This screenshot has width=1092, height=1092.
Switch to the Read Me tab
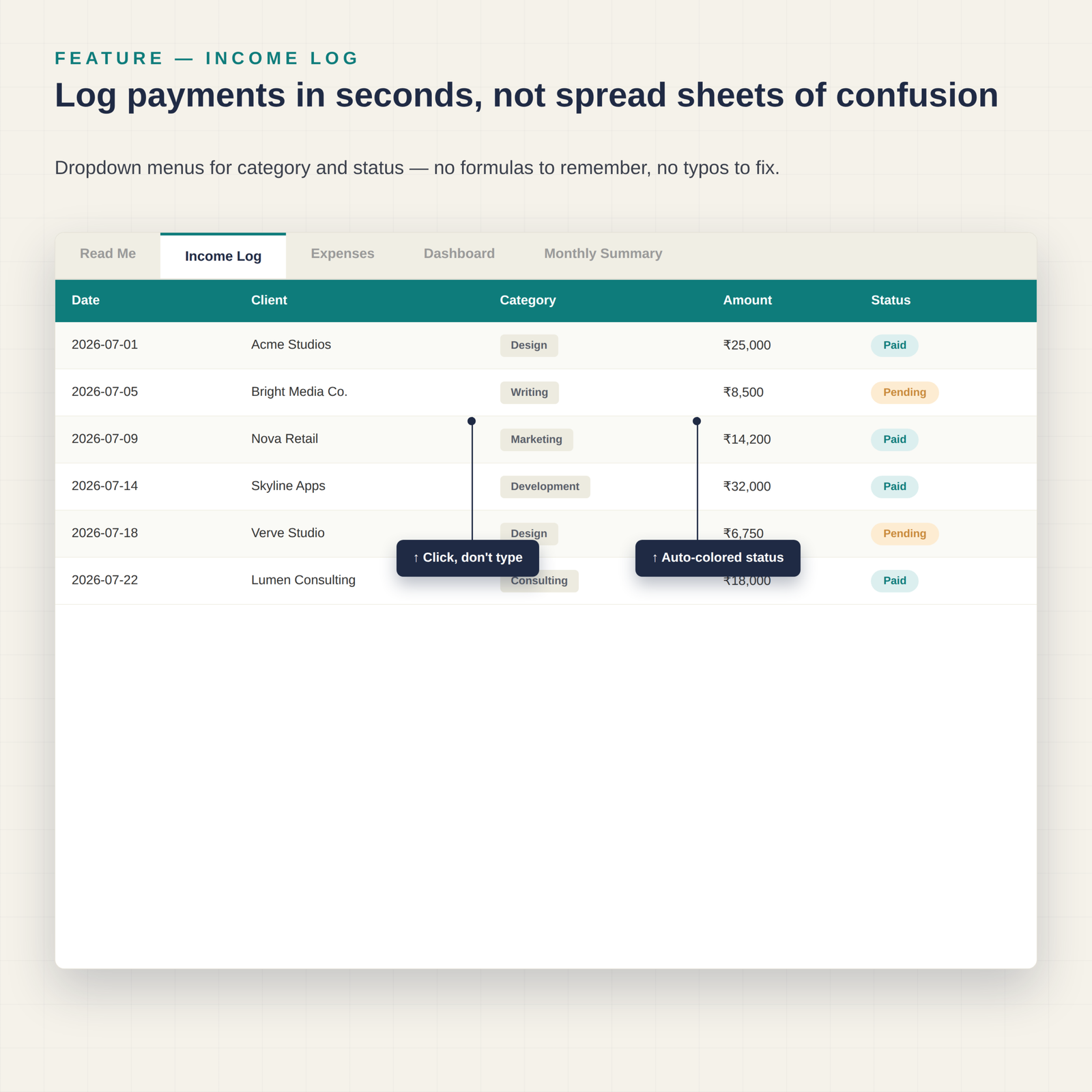(x=108, y=254)
